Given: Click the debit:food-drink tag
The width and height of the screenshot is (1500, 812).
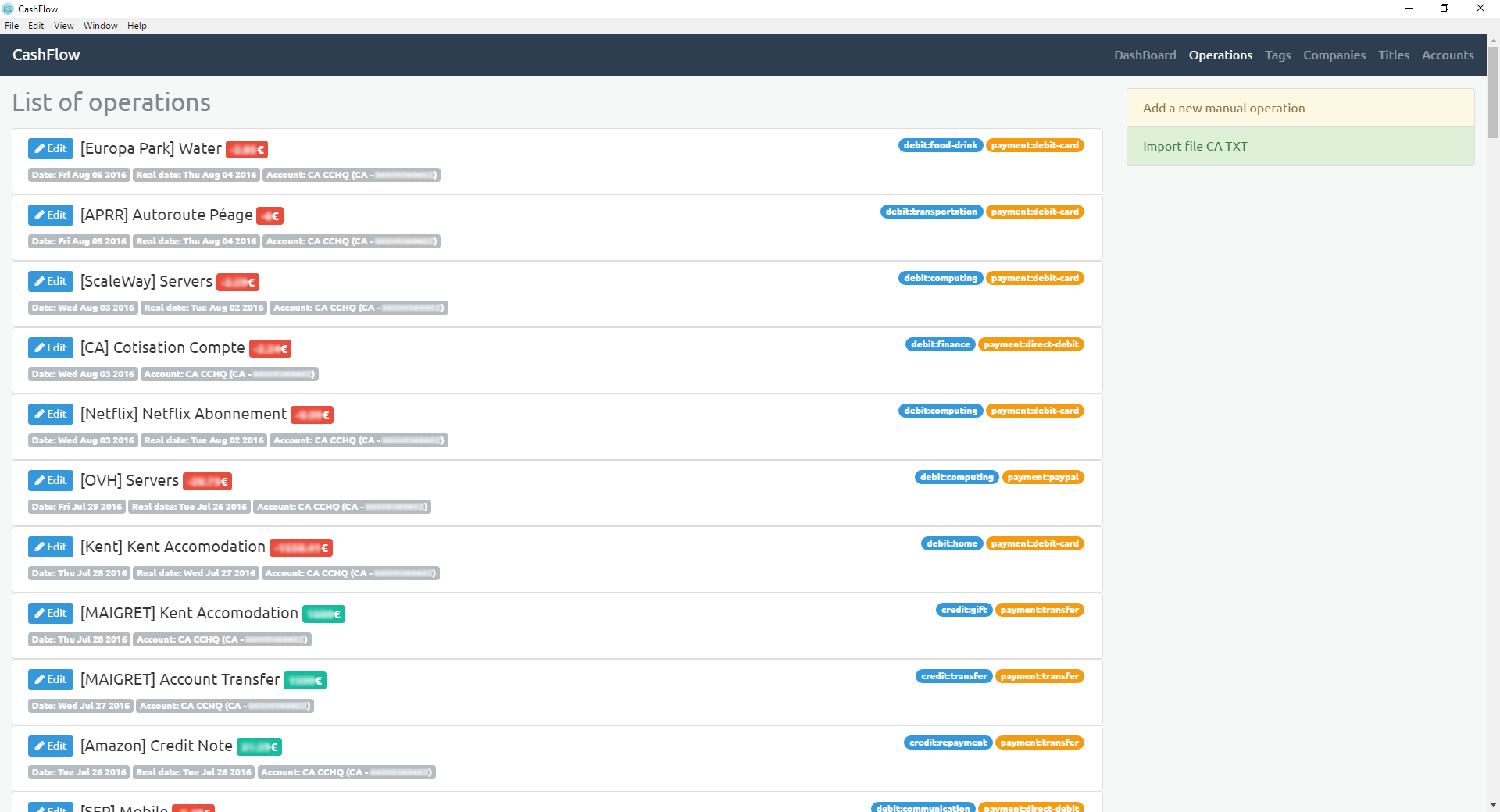Looking at the screenshot, I should coord(940,145).
